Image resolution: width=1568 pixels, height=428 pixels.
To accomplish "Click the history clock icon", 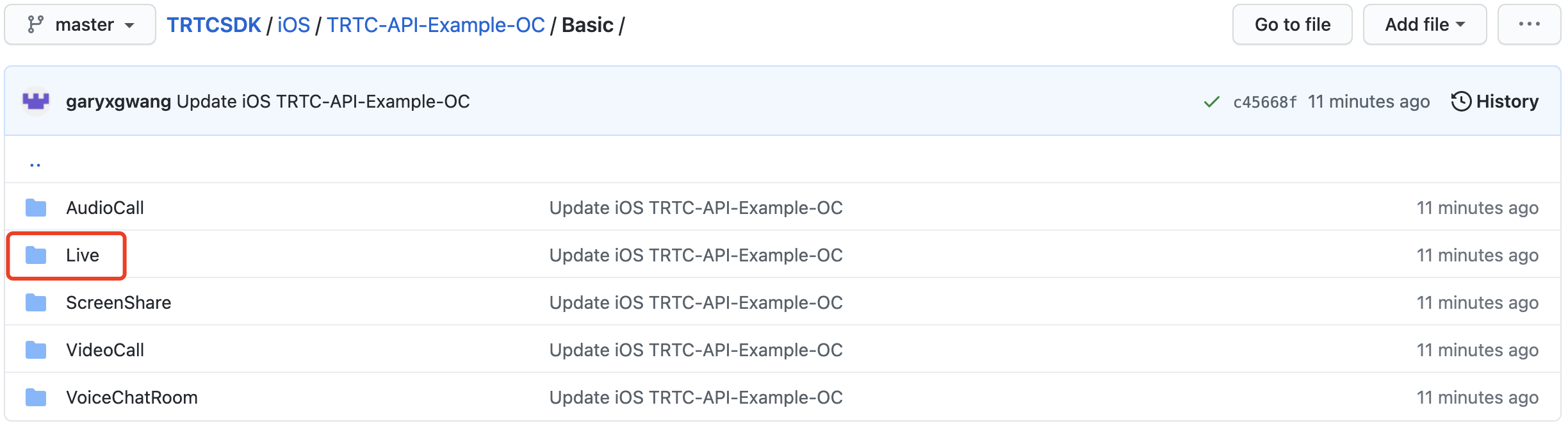I will click(x=1461, y=101).
